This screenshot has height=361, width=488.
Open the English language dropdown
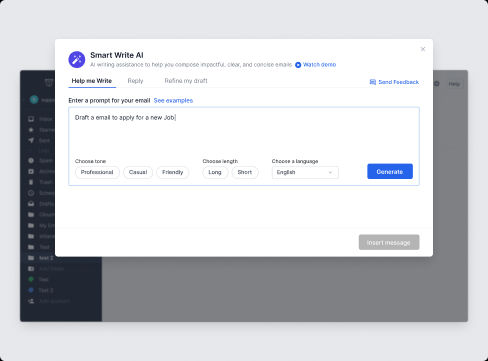point(305,172)
